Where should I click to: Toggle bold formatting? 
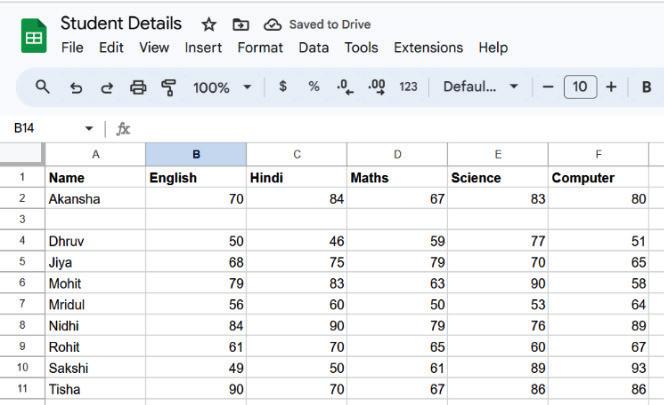tap(646, 87)
